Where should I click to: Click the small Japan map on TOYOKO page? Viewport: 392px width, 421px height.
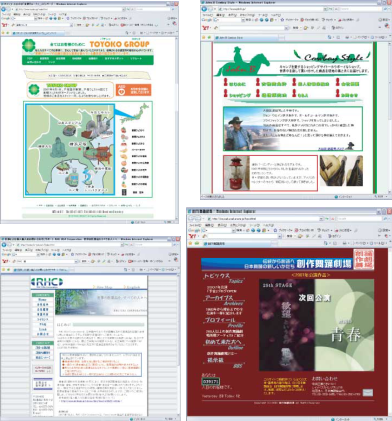[x=136, y=114]
